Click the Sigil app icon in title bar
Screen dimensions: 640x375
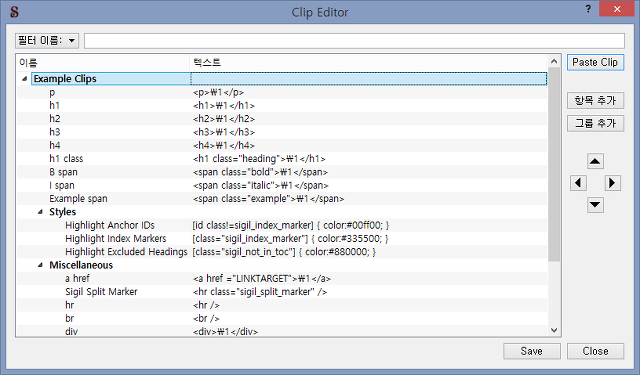click(14, 12)
